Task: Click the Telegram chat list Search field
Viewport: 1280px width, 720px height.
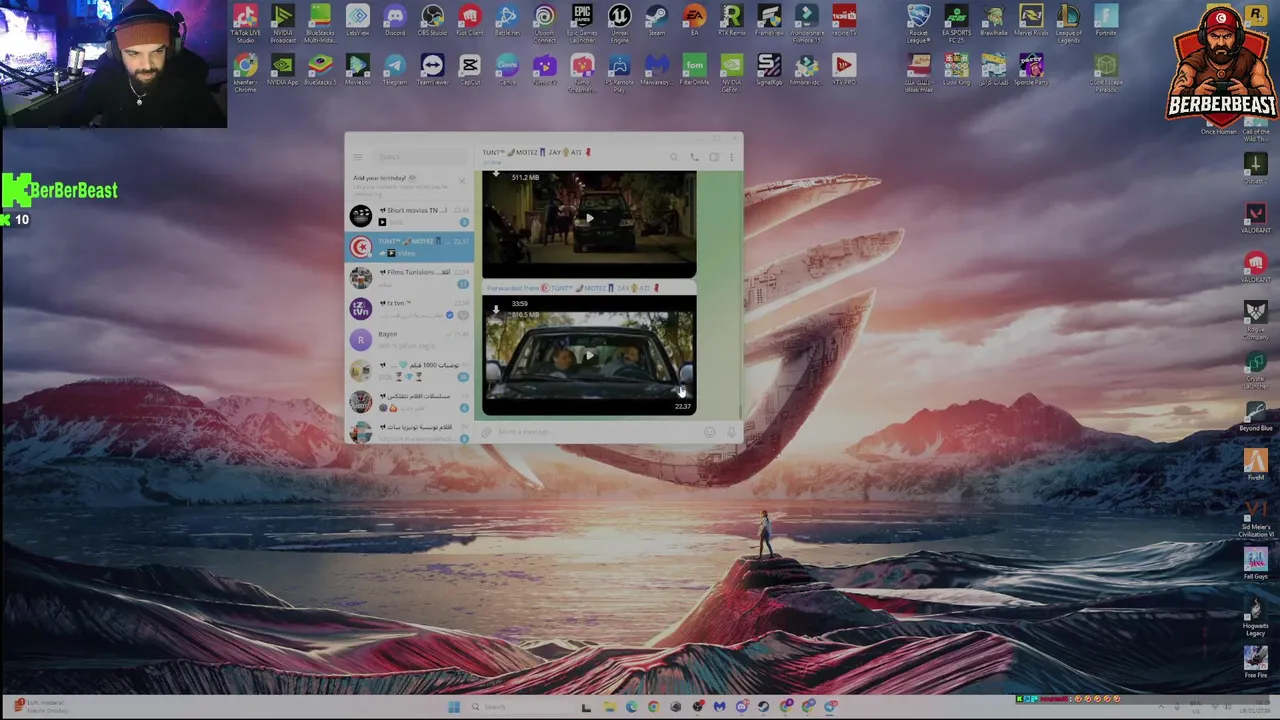Action: [419, 157]
